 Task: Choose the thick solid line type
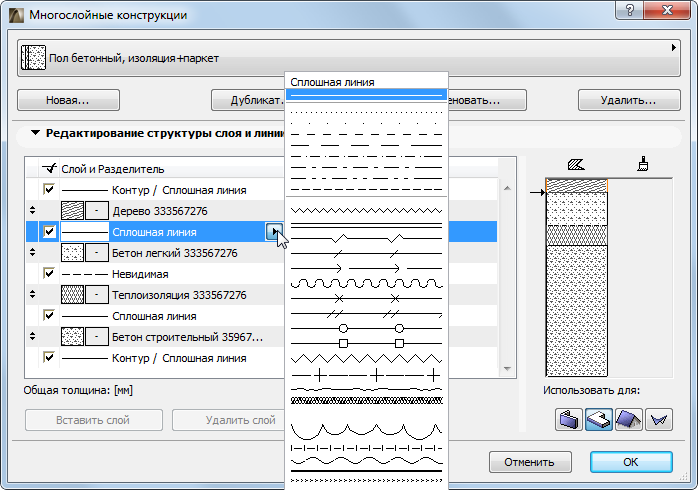366,470
